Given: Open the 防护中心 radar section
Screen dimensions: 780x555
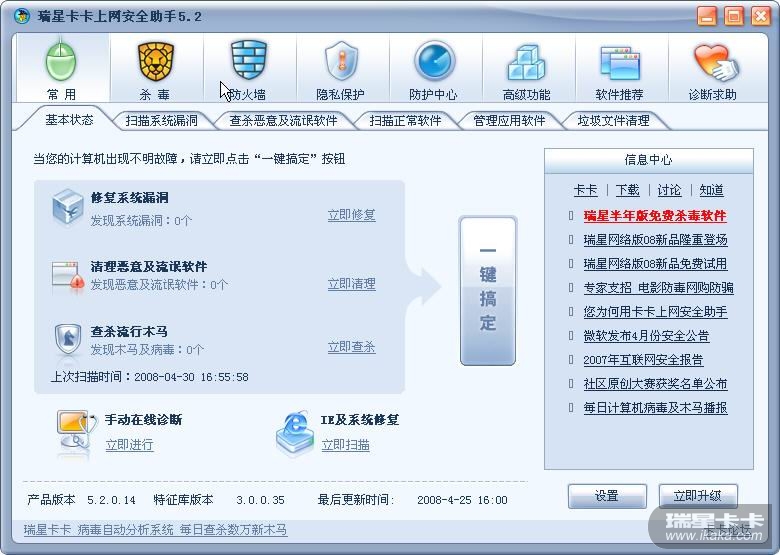Looking at the screenshot, I should (x=434, y=69).
